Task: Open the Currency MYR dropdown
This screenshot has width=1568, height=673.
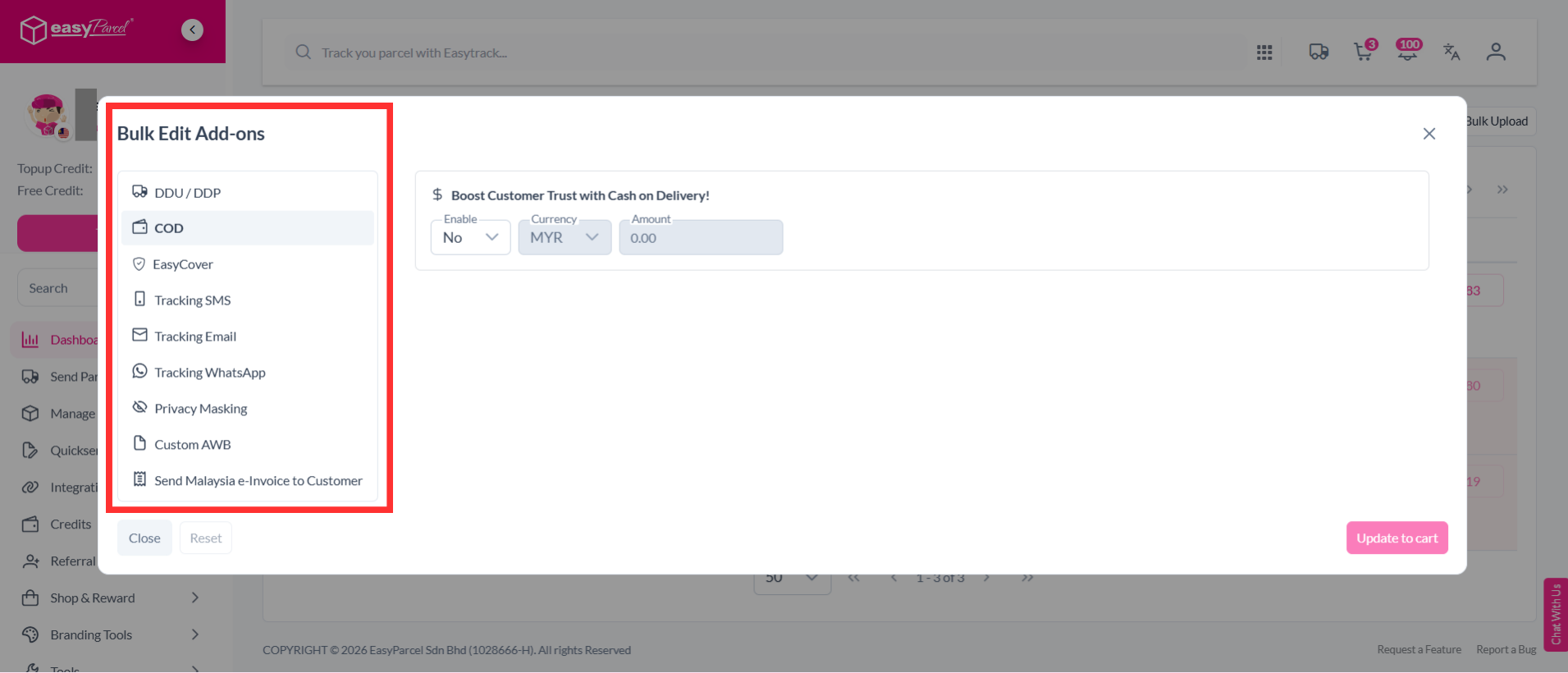Action: tap(565, 237)
